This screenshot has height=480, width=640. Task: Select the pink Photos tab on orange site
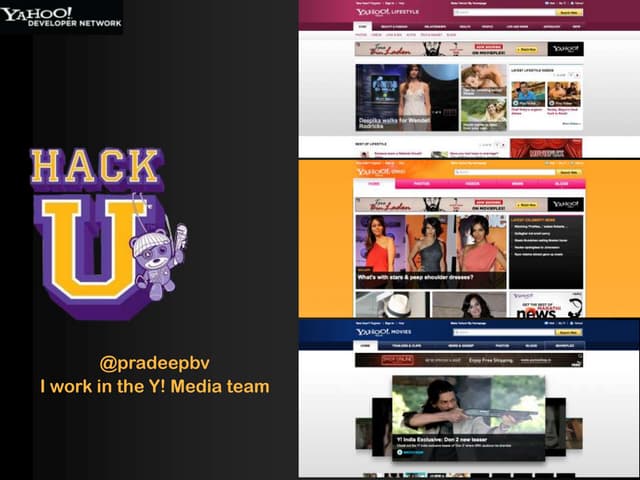tap(420, 184)
